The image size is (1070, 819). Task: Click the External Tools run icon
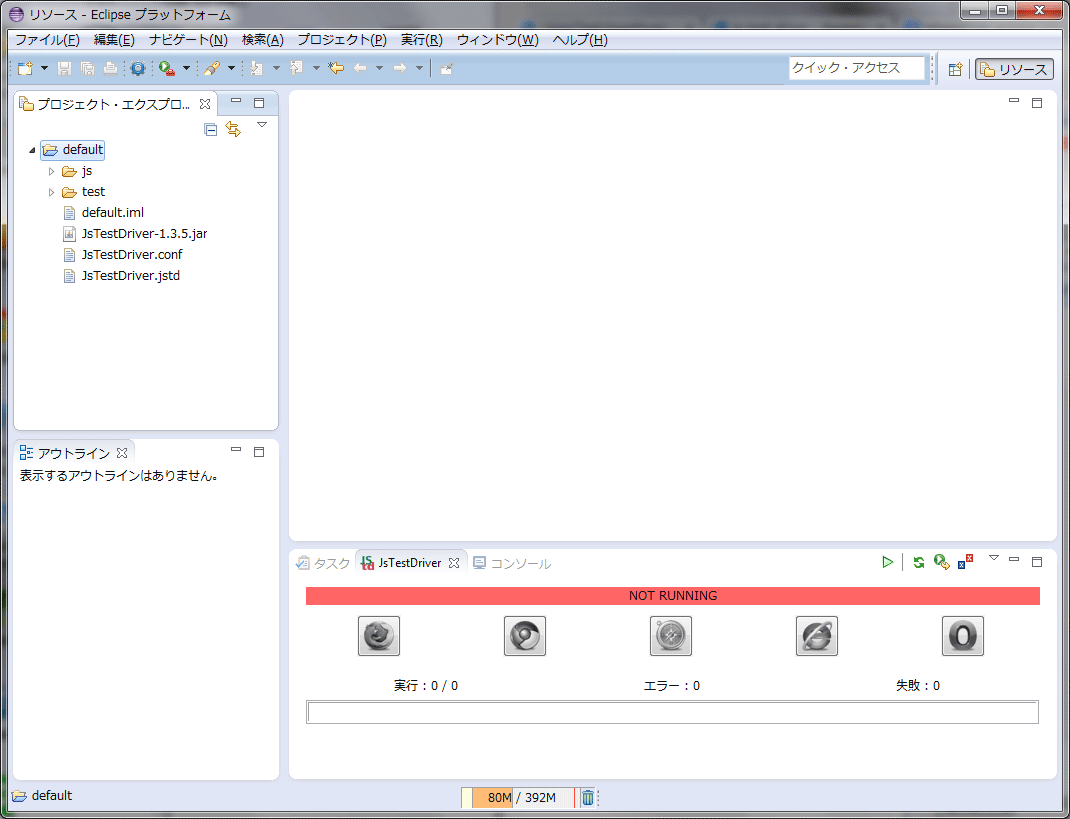coord(167,68)
